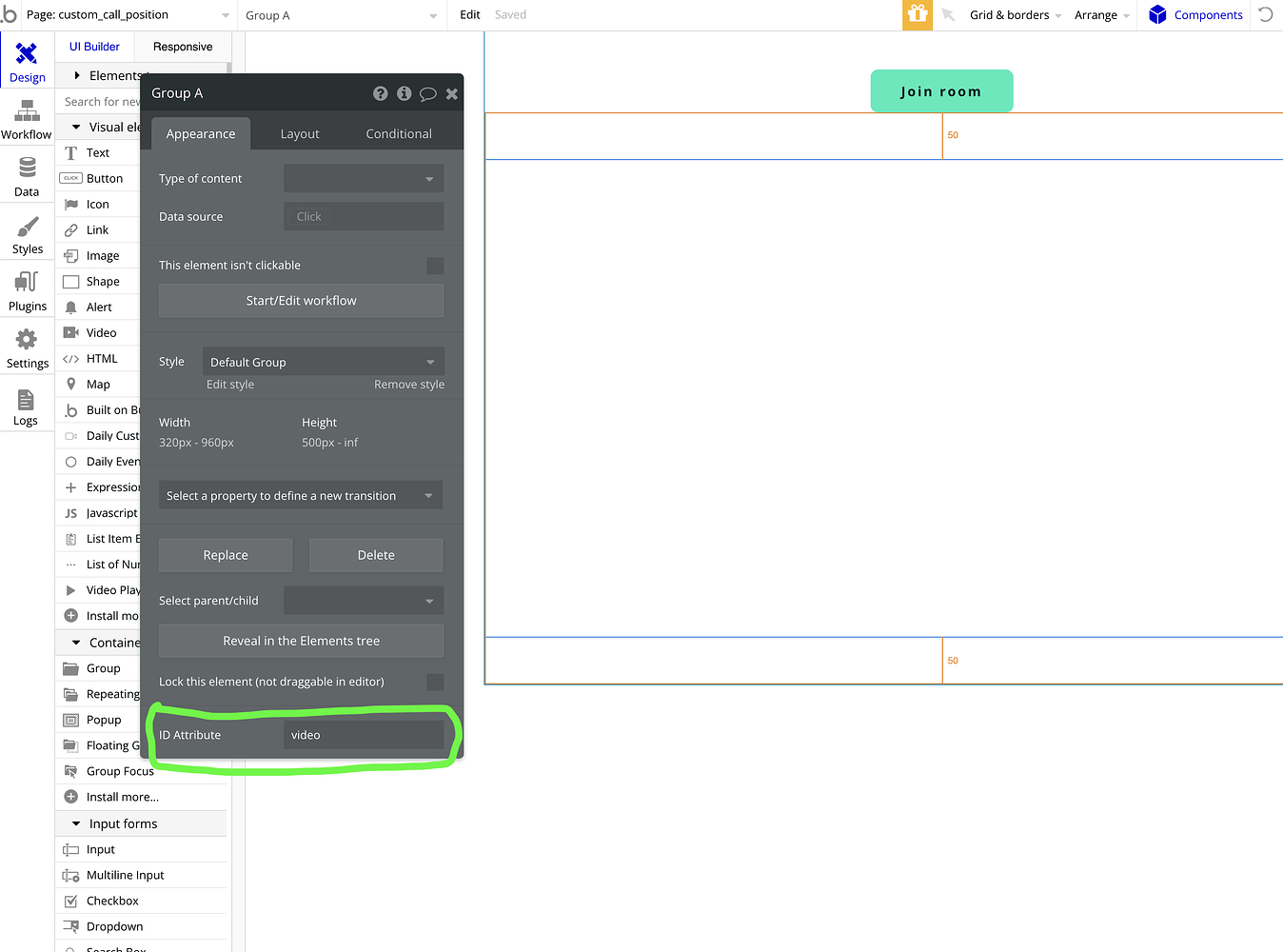This screenshot has width=1283, height=952.
Task: Select Dropdown element in Input forms
Action: coord(115,926)
